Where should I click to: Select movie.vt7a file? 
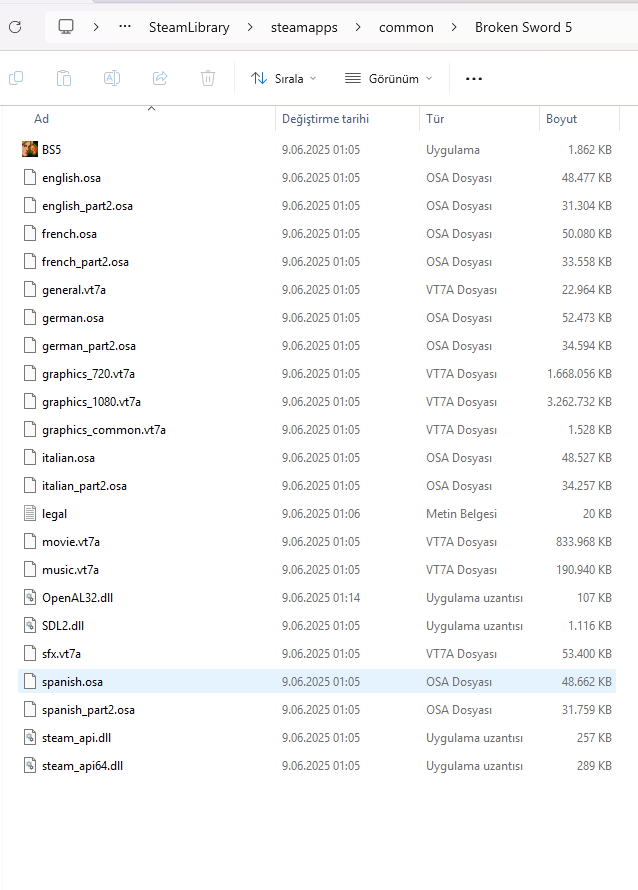tap(71, 541)
